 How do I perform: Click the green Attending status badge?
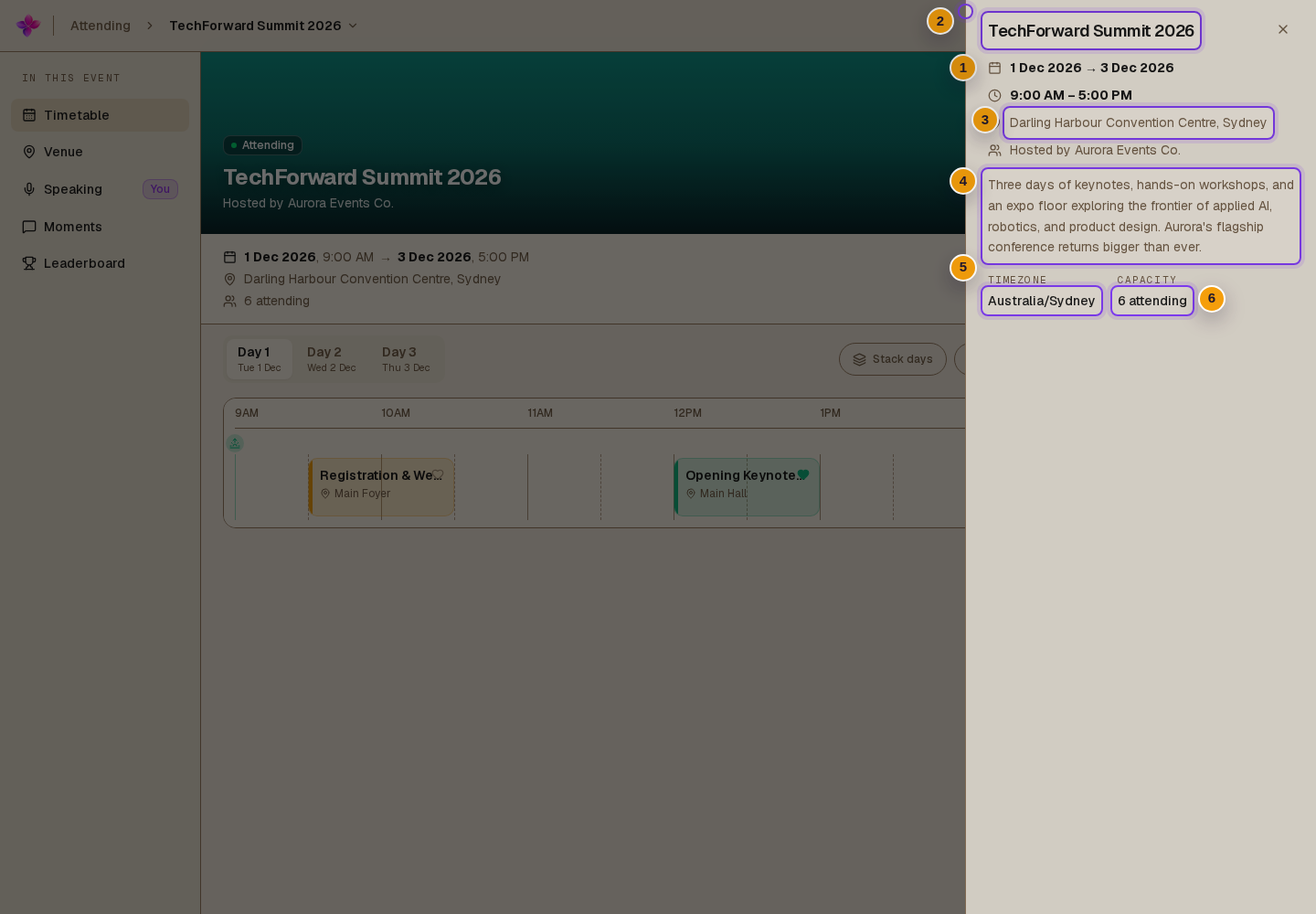click(x=262, y=145)
